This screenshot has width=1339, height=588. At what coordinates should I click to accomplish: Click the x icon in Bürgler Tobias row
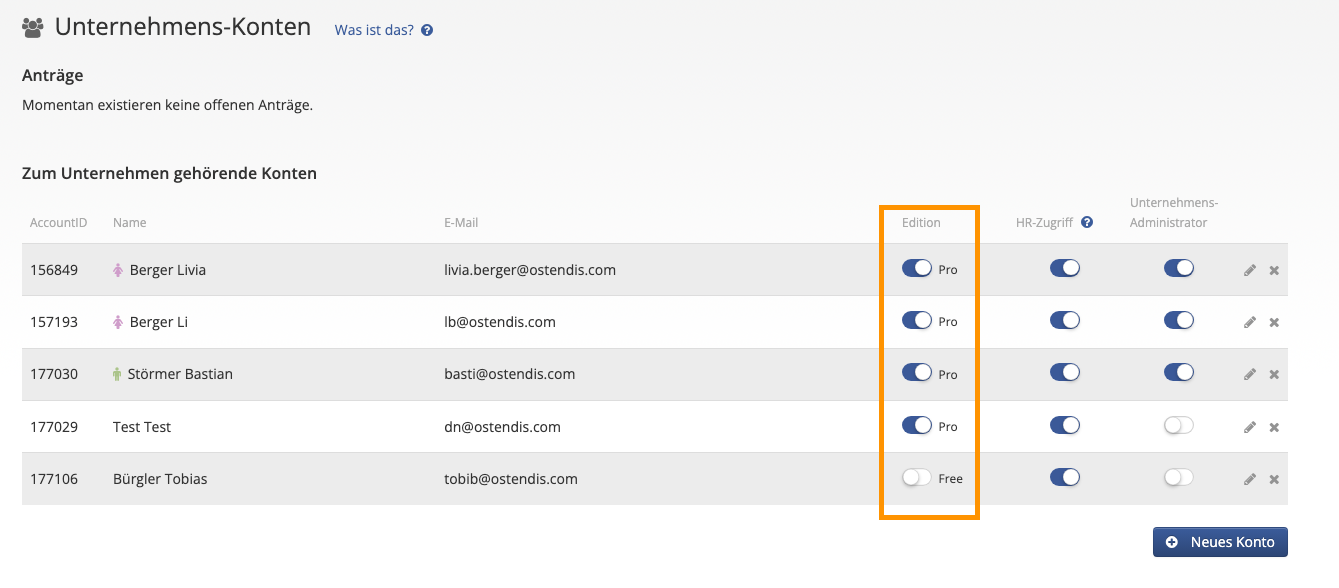(x=1274, y=479)
